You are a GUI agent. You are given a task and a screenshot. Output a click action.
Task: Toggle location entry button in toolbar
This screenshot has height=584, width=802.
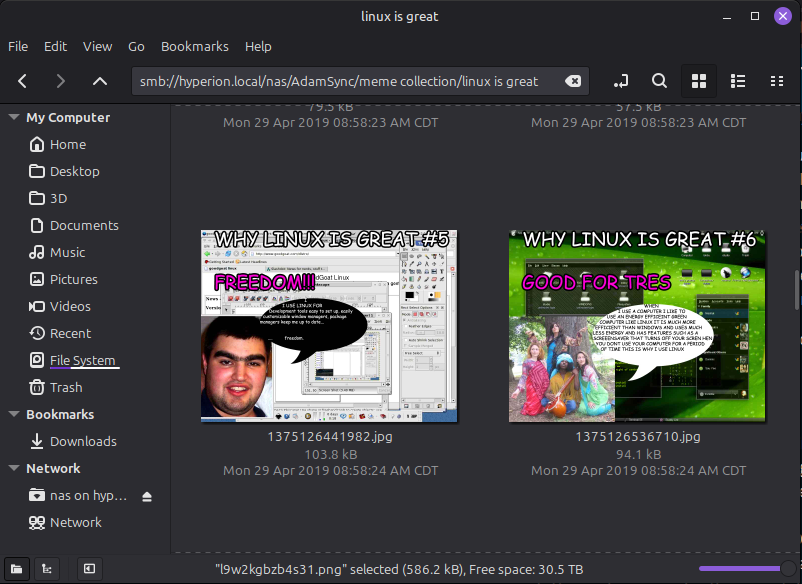coord(621,81)
